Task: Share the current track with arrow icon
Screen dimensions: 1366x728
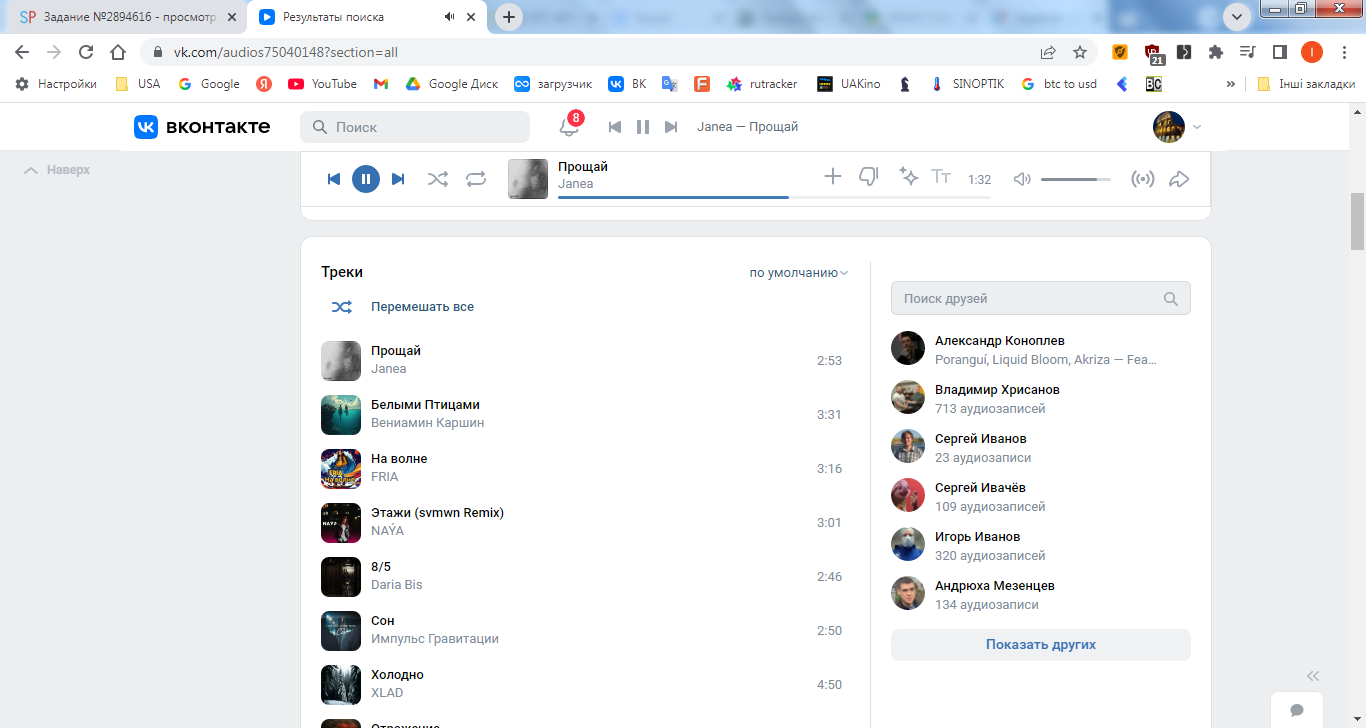Action: [1179, 179]
